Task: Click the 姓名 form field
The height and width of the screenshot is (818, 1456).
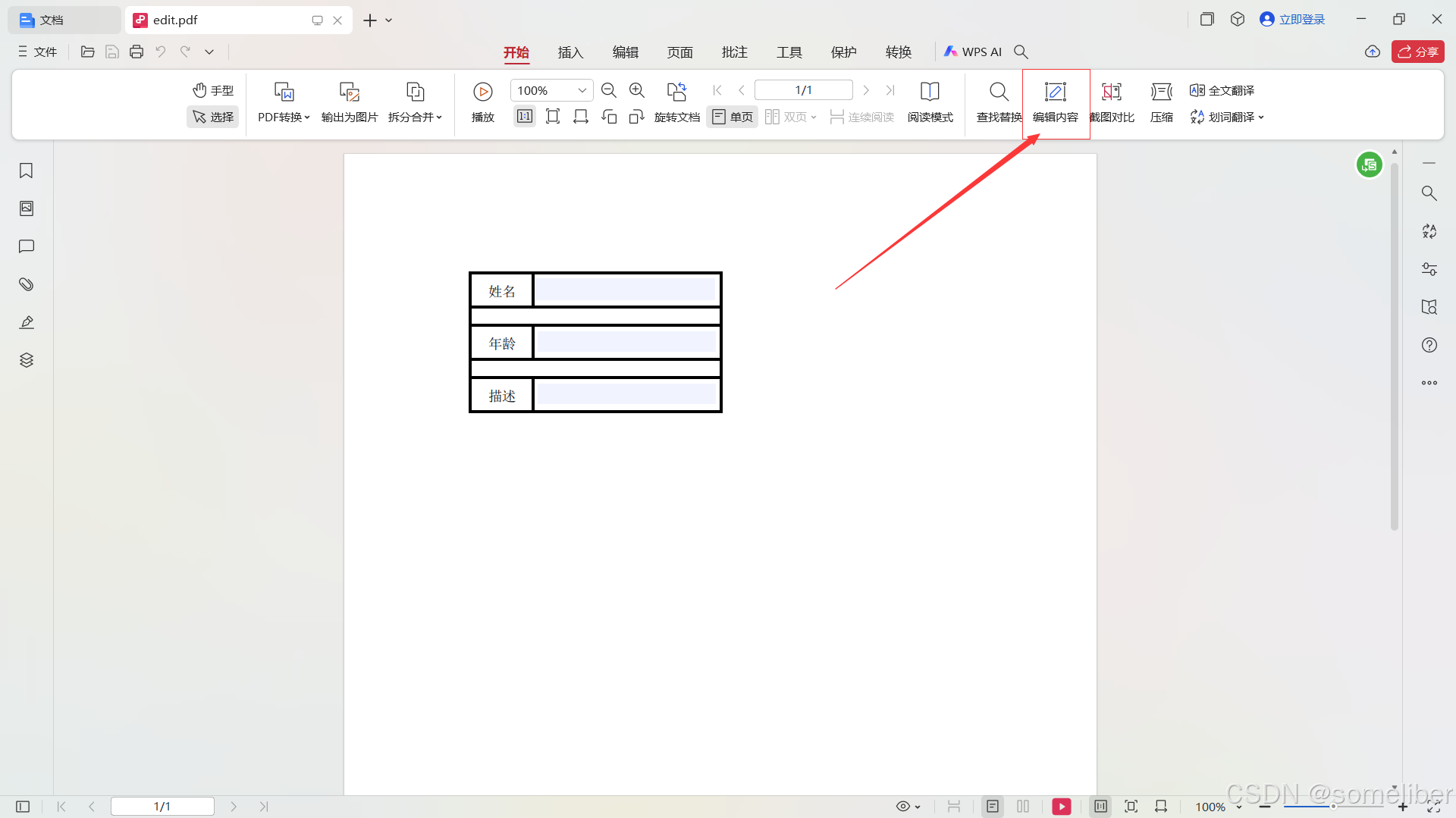Action: point(626,290)
